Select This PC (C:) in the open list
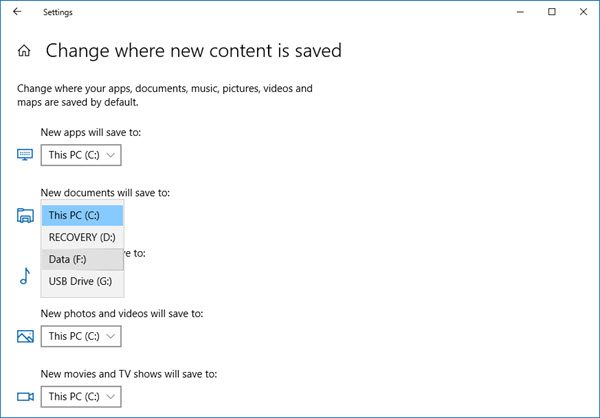This screenshot has width=600, height=418. 82,215
